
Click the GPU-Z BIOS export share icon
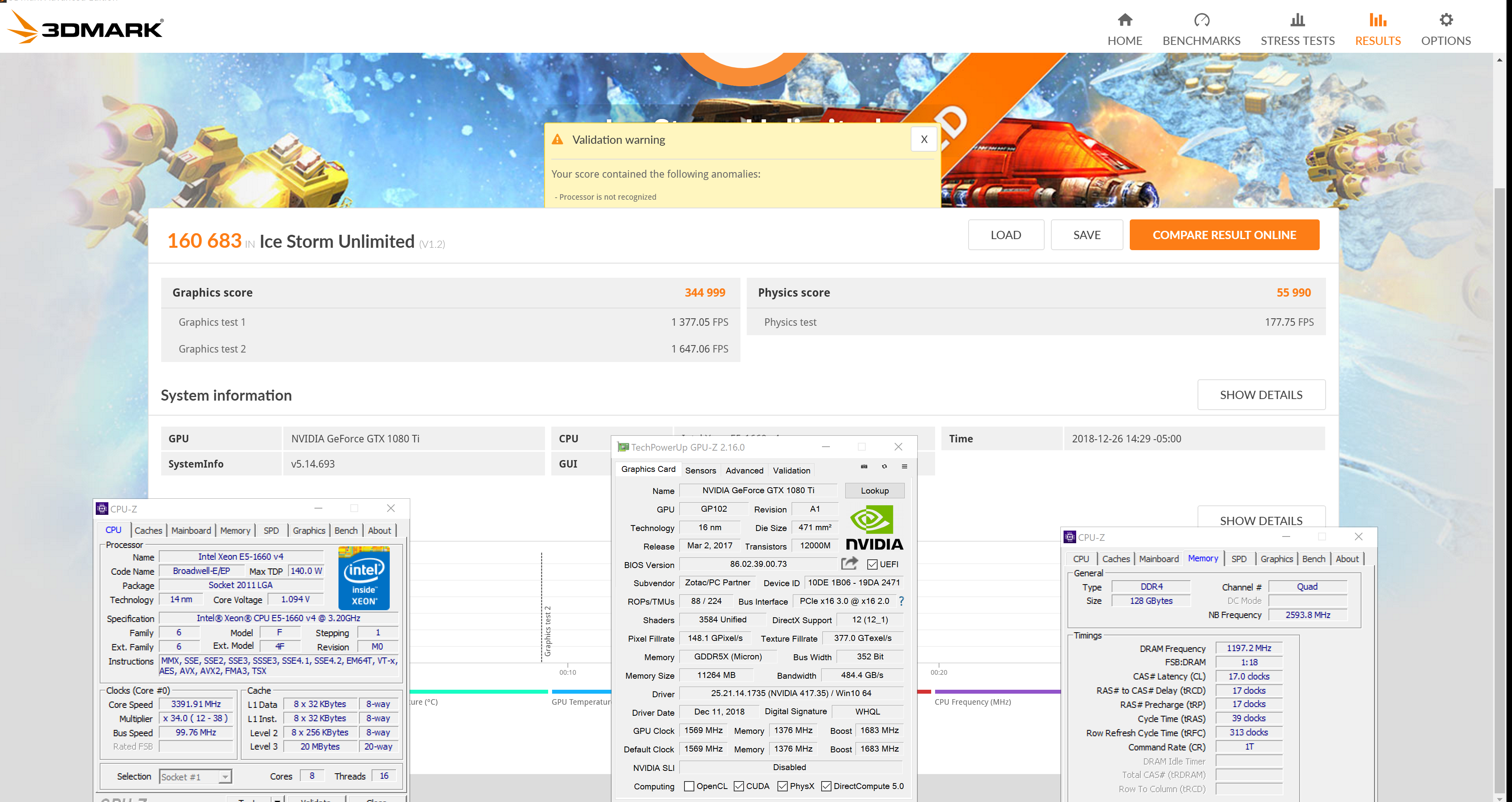point(849,564)
